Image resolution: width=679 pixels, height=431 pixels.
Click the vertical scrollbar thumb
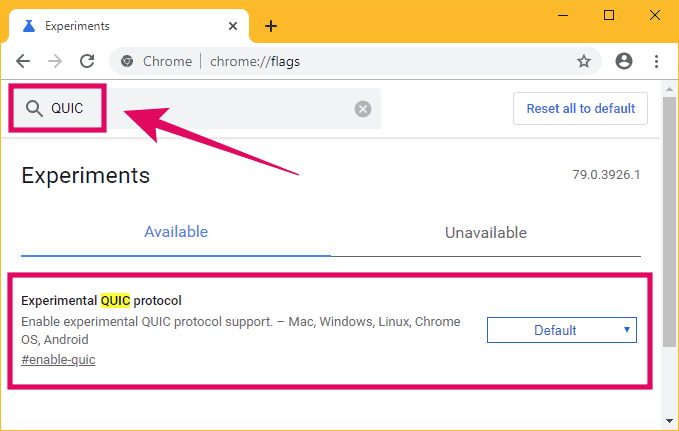[x=669, y=222]
